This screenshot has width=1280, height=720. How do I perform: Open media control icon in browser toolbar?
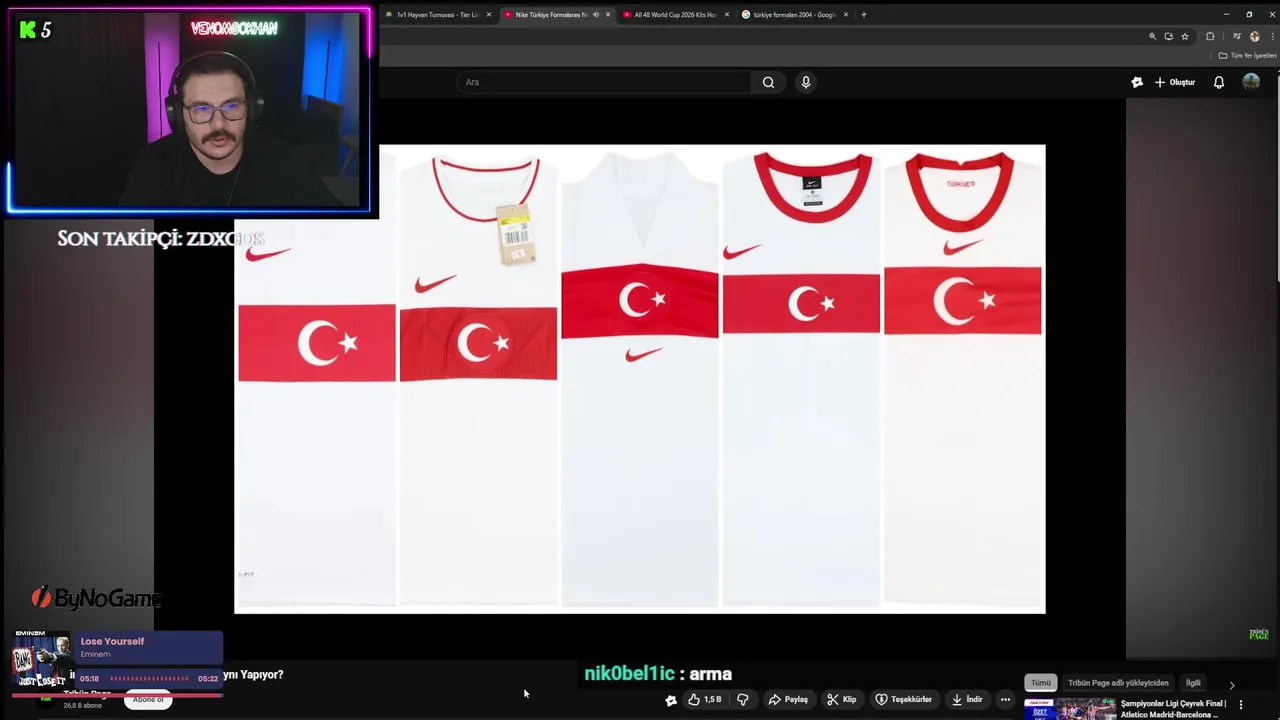1237,36
